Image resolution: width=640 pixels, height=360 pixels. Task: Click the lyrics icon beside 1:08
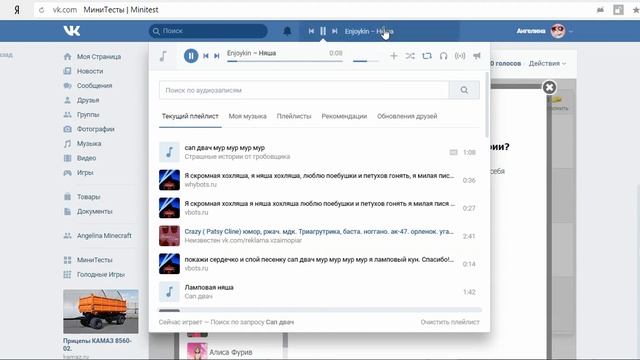click(x=453, y=152)
